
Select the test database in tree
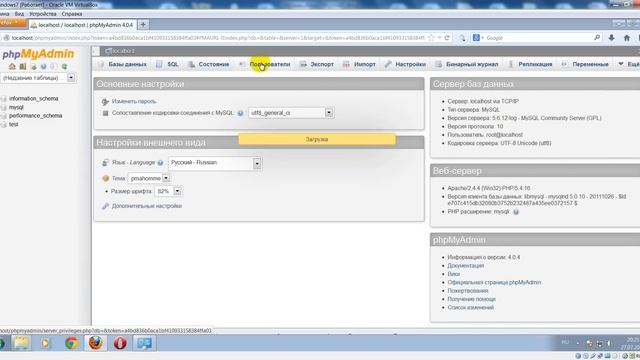click(13, 124)
